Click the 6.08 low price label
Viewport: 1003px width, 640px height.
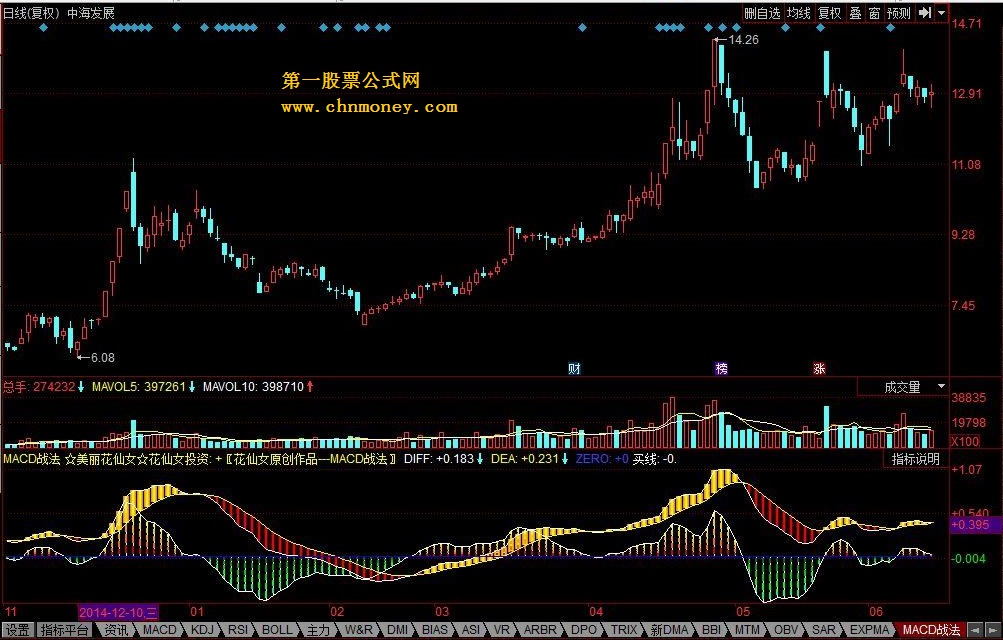[x=102, y=358]
